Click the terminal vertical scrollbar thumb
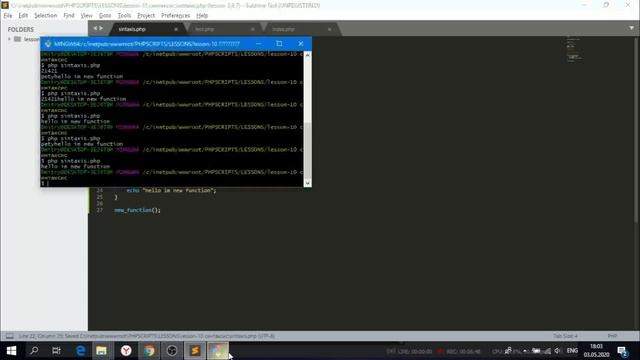 click(x=308, y=151)
